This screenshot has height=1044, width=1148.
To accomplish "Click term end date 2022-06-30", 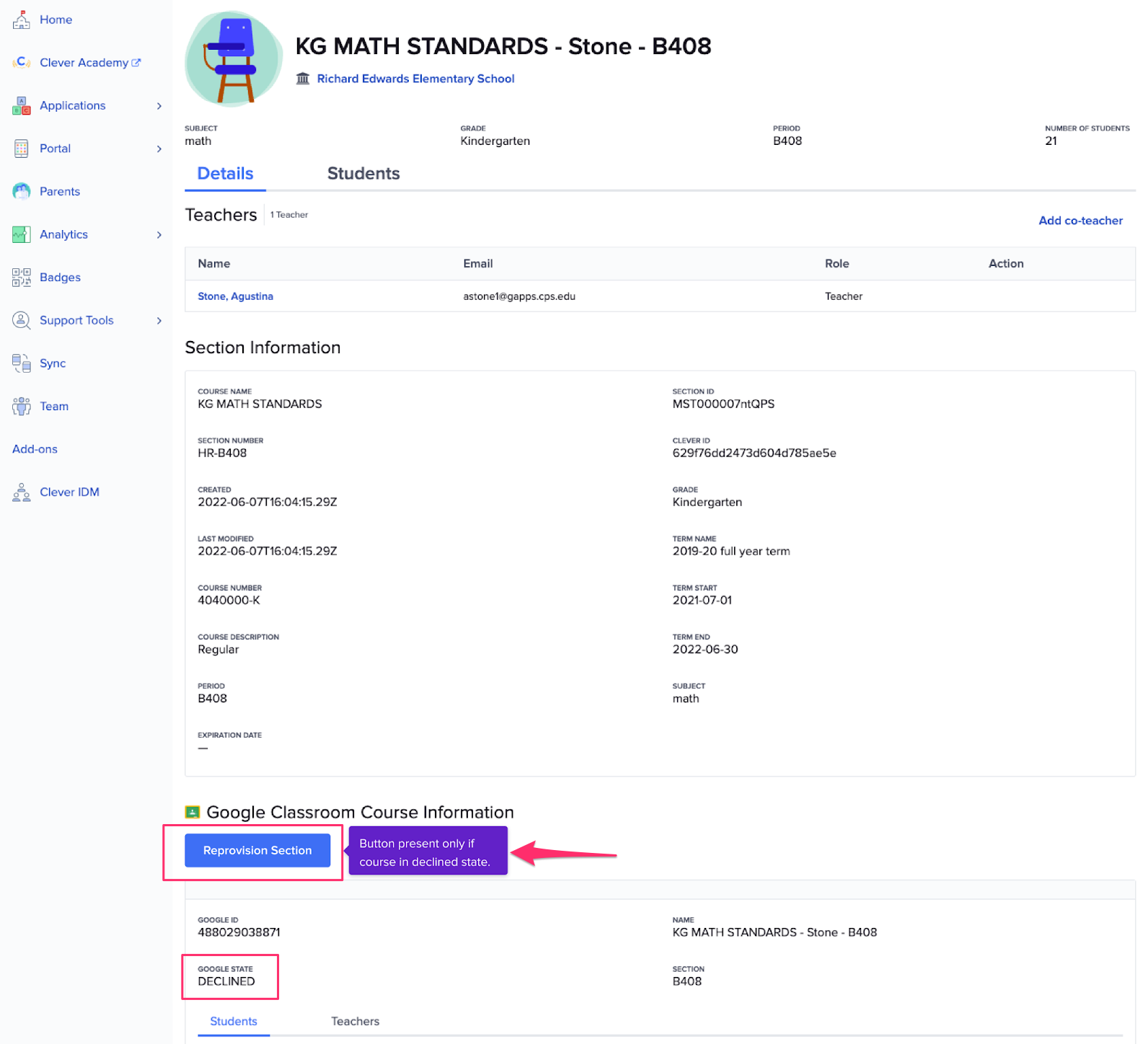I will click(x=705, y=650).
